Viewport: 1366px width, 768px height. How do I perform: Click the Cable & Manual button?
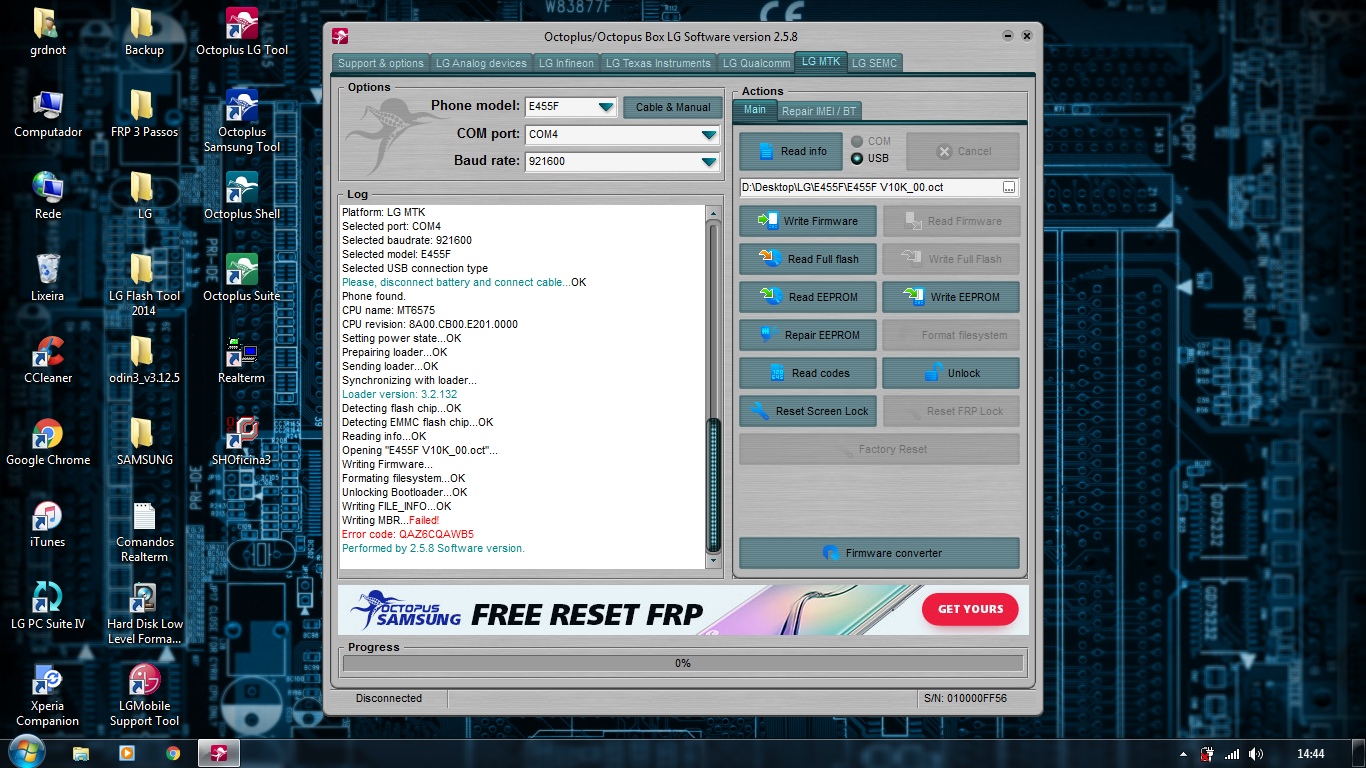click(x=673, y=107)
